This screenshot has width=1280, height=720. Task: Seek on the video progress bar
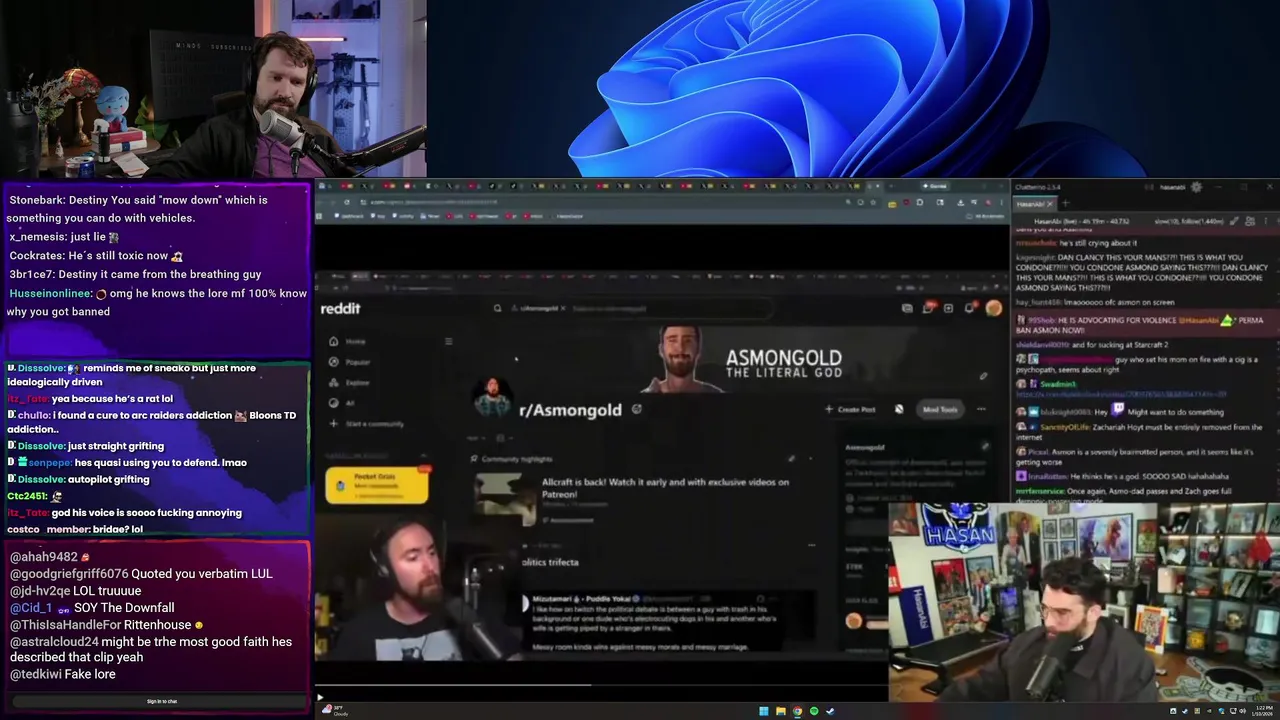(601, 685)
